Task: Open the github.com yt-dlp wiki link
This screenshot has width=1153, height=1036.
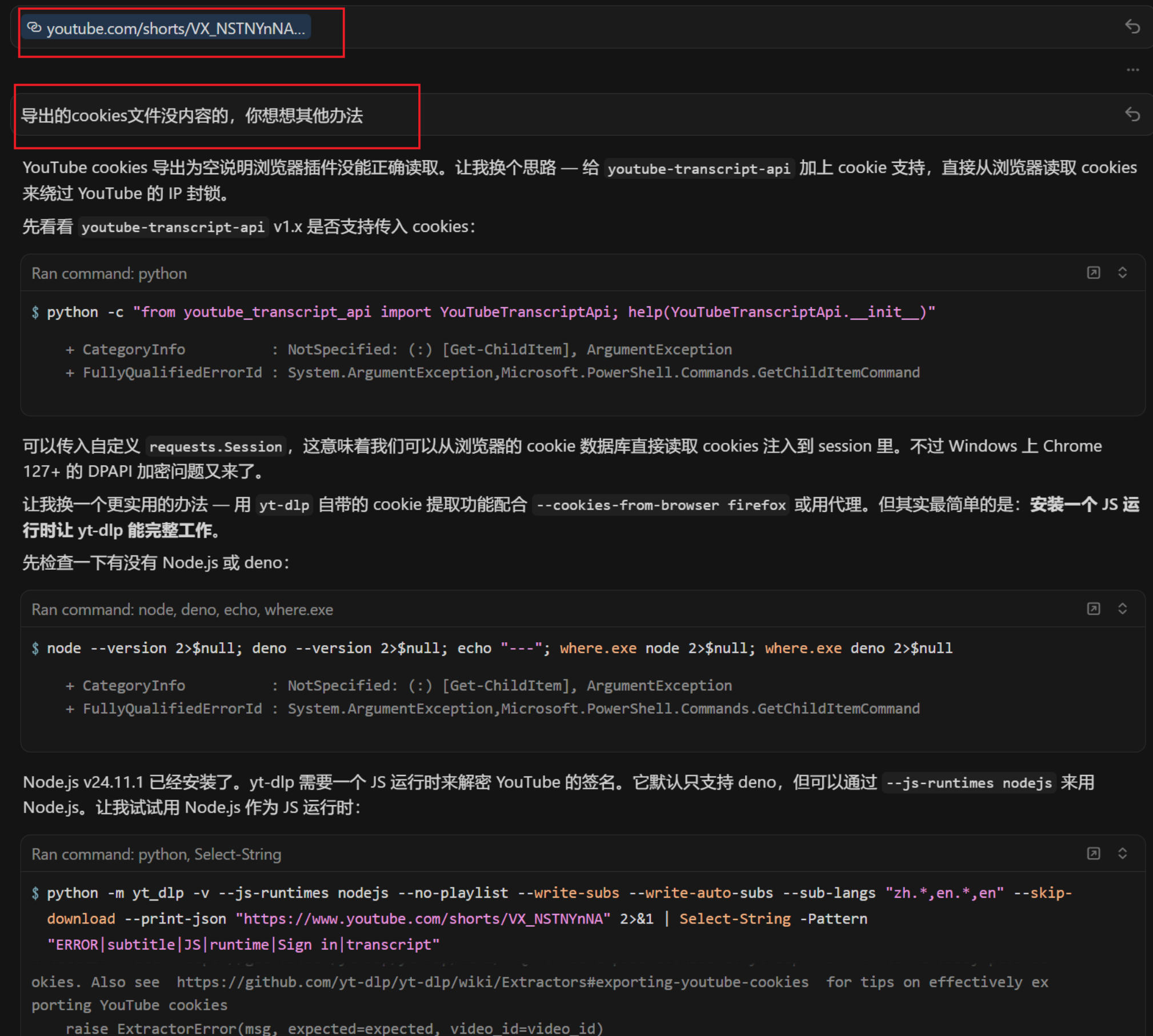Action: pos(492,982)
